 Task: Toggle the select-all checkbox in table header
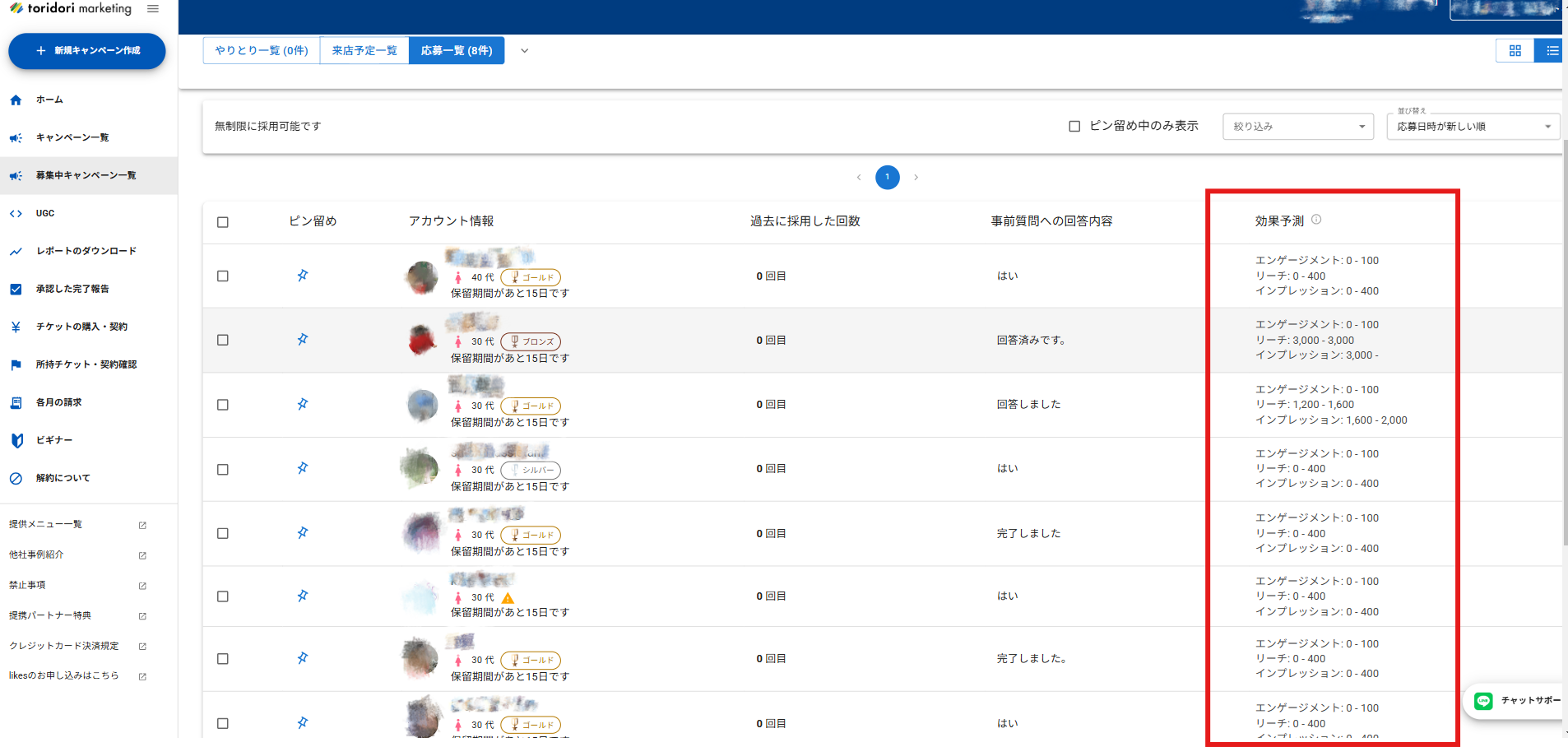pyautogui.click(x=223, y=222)
